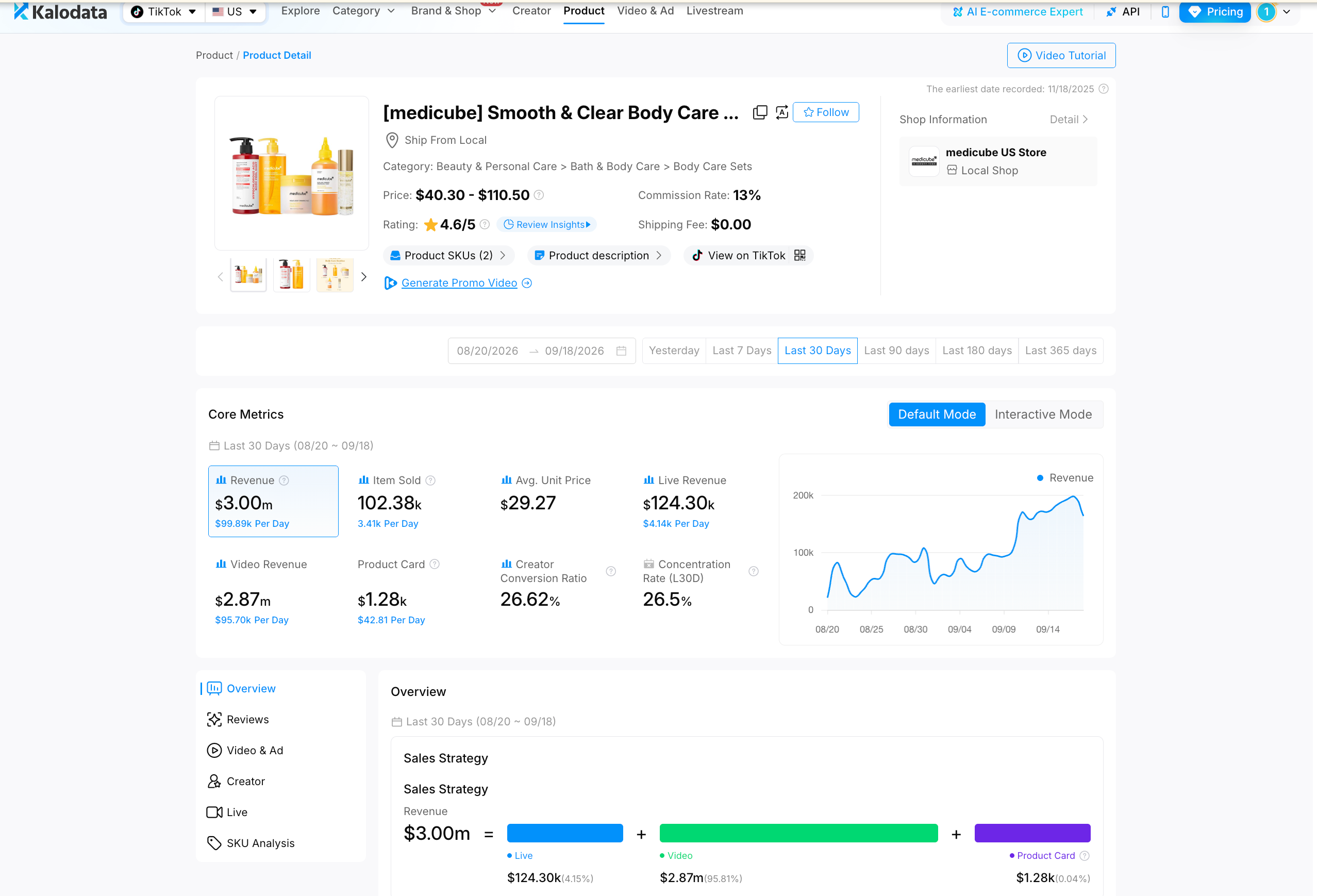This screenshot has height=896, width=1317.
Task: Toggle the Revenue legend in chart
Action: point(1065,478)
